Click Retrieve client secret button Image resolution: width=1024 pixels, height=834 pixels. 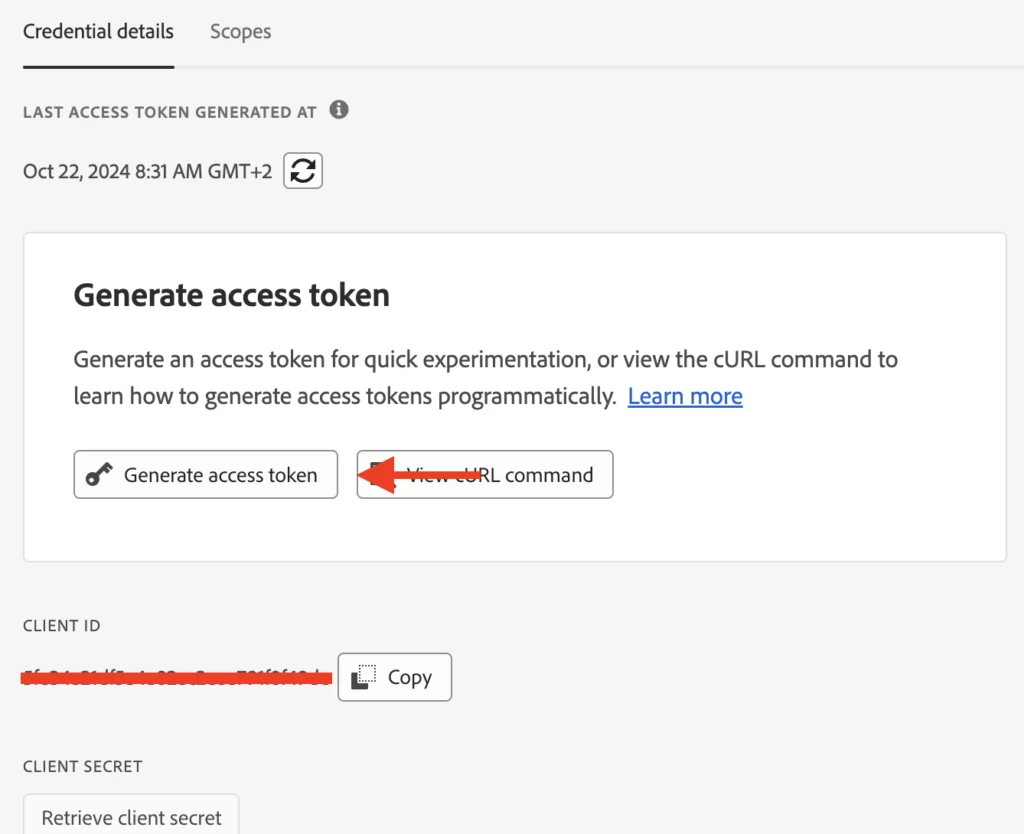[x=131, y=817]
